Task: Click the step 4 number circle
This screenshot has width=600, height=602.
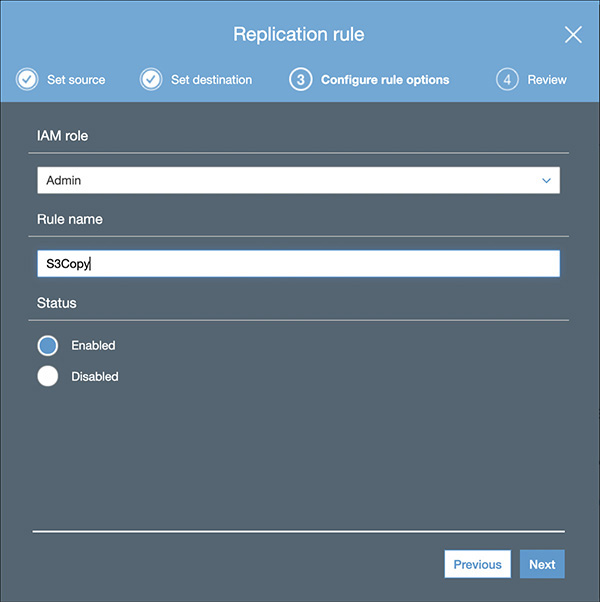Action: point(507,79)
